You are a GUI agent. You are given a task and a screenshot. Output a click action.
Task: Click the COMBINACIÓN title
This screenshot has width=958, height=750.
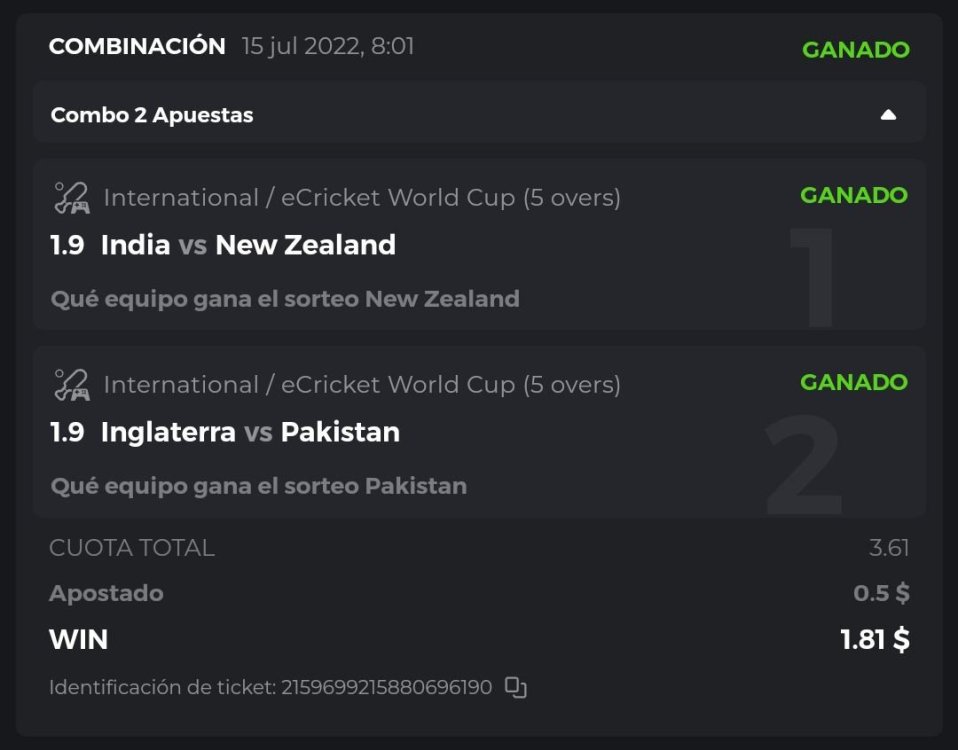coord(137,46)
